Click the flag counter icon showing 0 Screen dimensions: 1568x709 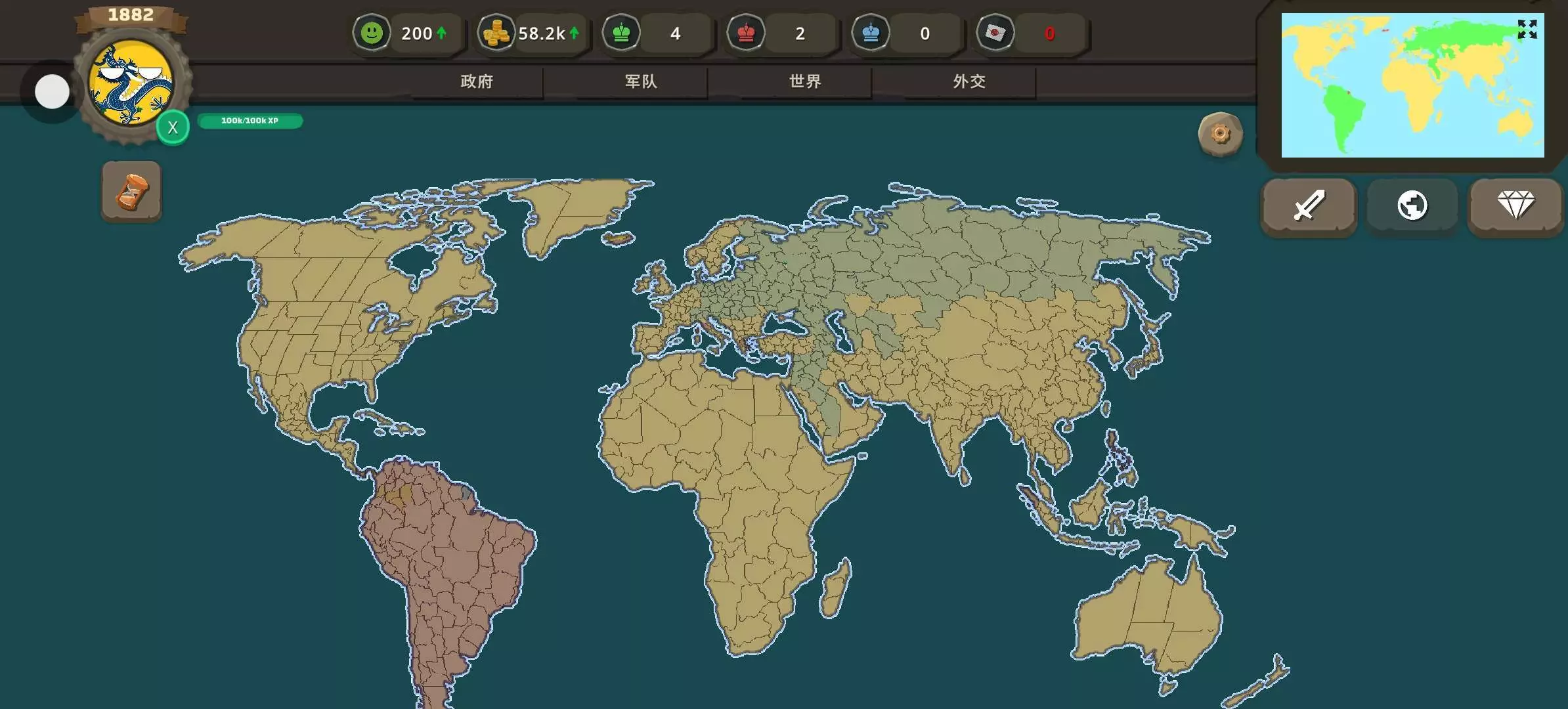click(x=995, y=33)
